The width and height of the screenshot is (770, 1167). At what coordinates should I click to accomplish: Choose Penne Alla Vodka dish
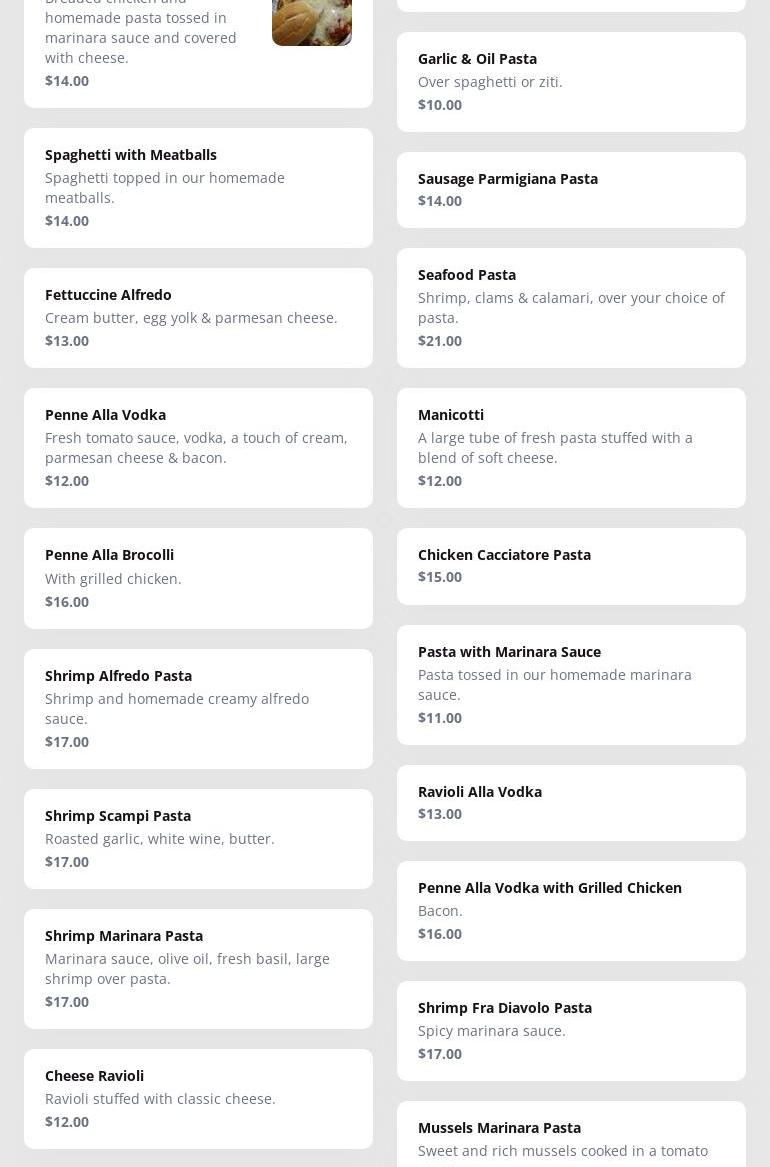coord(198,447)
